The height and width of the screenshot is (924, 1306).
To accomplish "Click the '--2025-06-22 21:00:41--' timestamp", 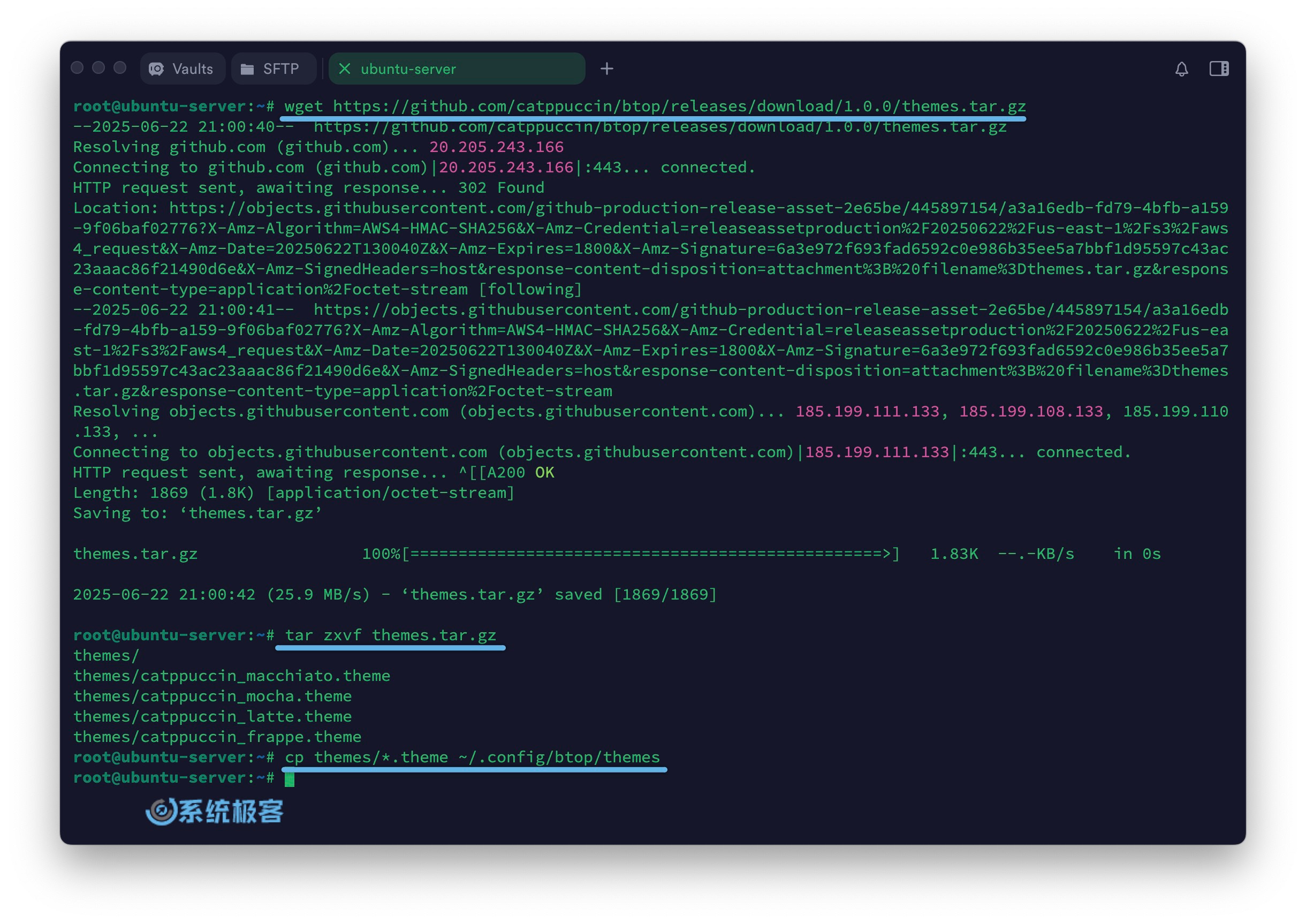I will (184, 309).
